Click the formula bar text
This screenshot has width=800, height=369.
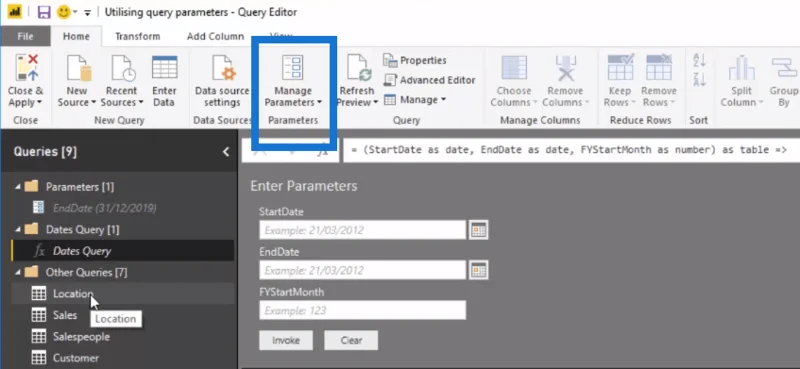[x=569, y=150]
